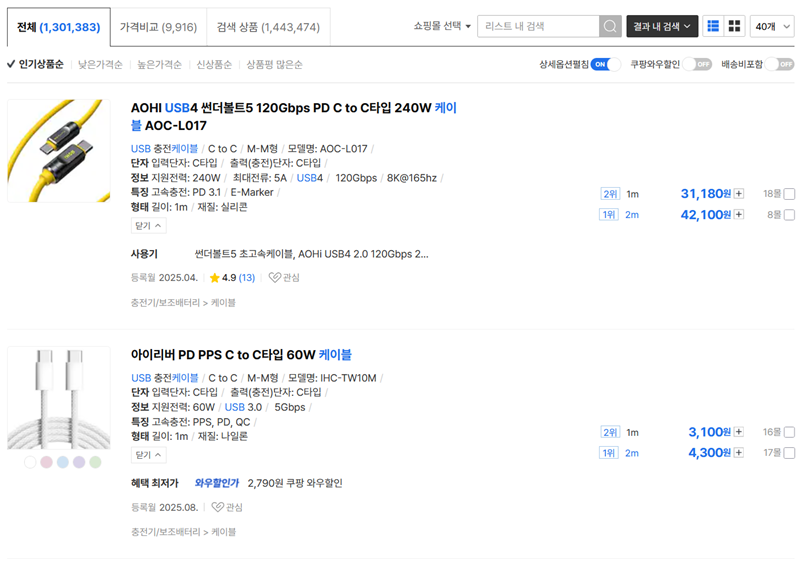Click 31,180원 price link

click(706, 194)
